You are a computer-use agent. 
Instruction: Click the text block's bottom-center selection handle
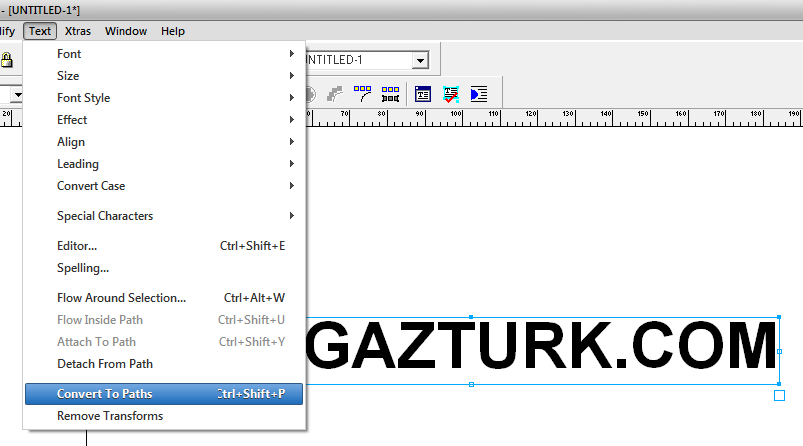471,384
